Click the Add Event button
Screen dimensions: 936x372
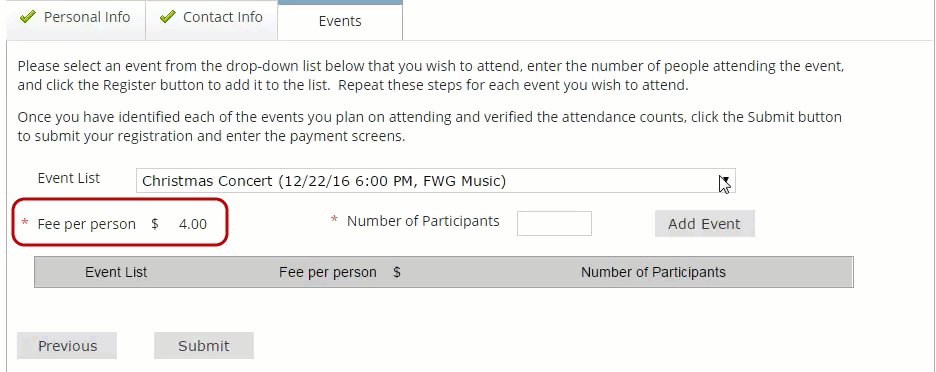[704, 224]
